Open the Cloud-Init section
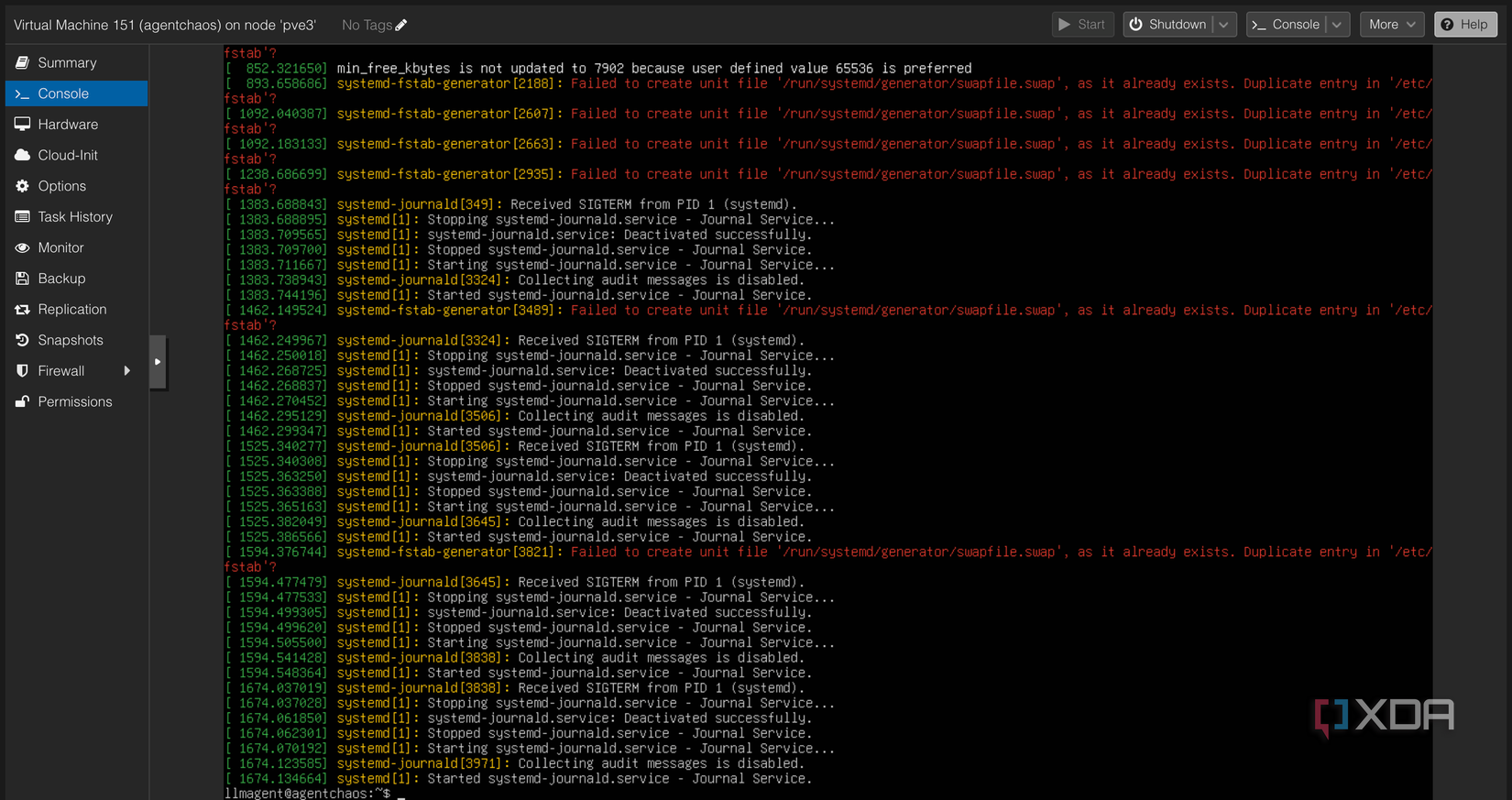Viewport: 1512px width, 800px height. pyautogui.click(x=77, y=155)
